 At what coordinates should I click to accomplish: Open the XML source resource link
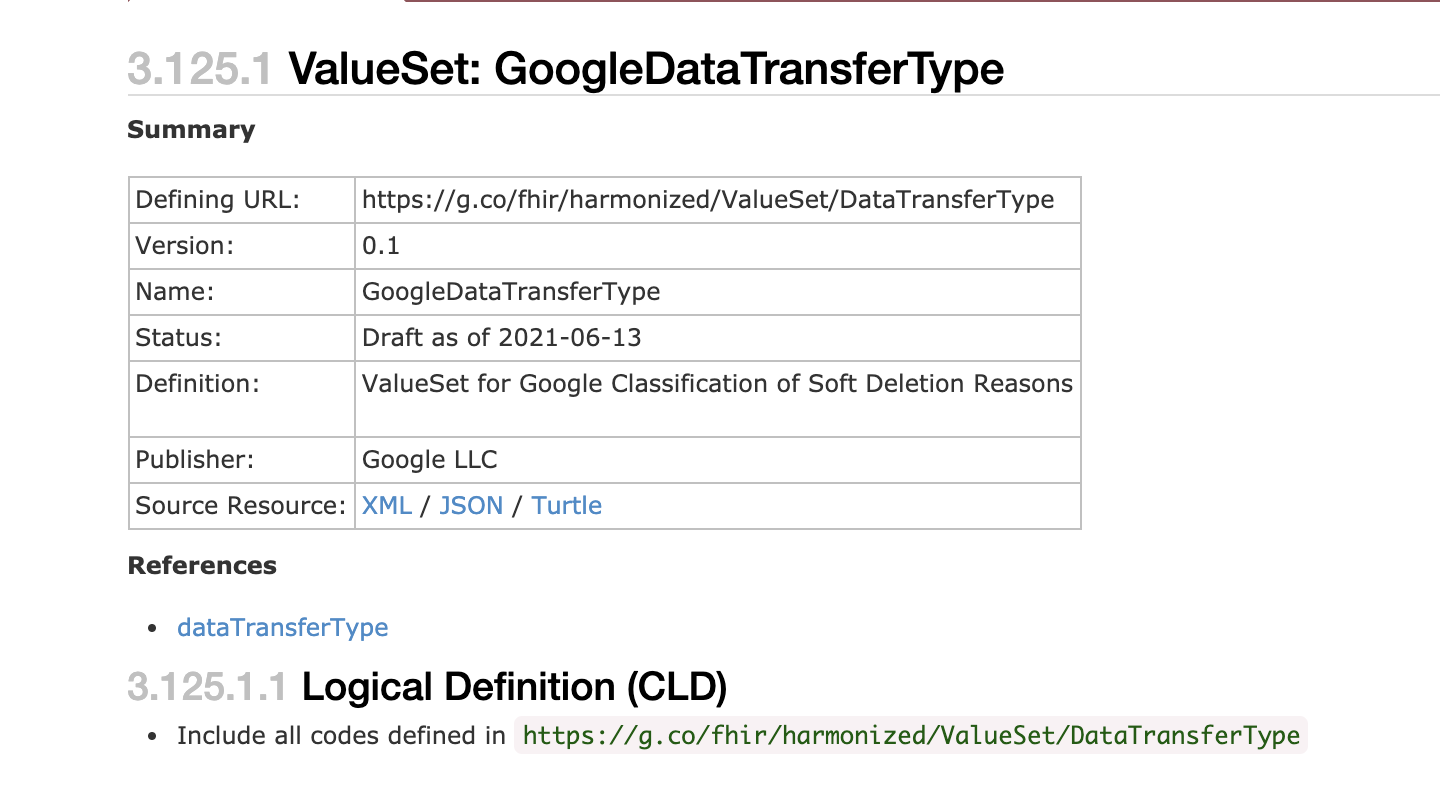click(386, 506)
